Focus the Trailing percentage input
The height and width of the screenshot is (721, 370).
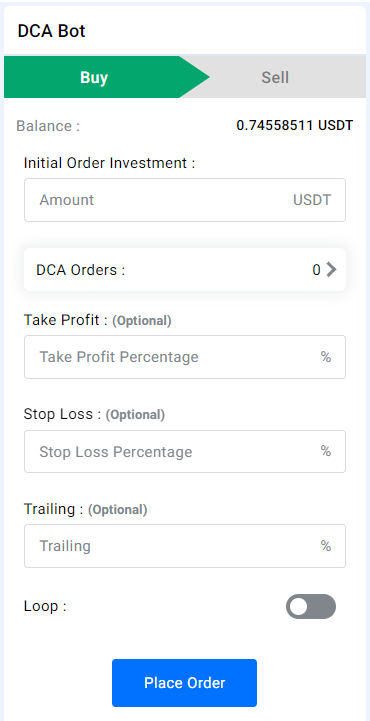[x=185, y=546]
